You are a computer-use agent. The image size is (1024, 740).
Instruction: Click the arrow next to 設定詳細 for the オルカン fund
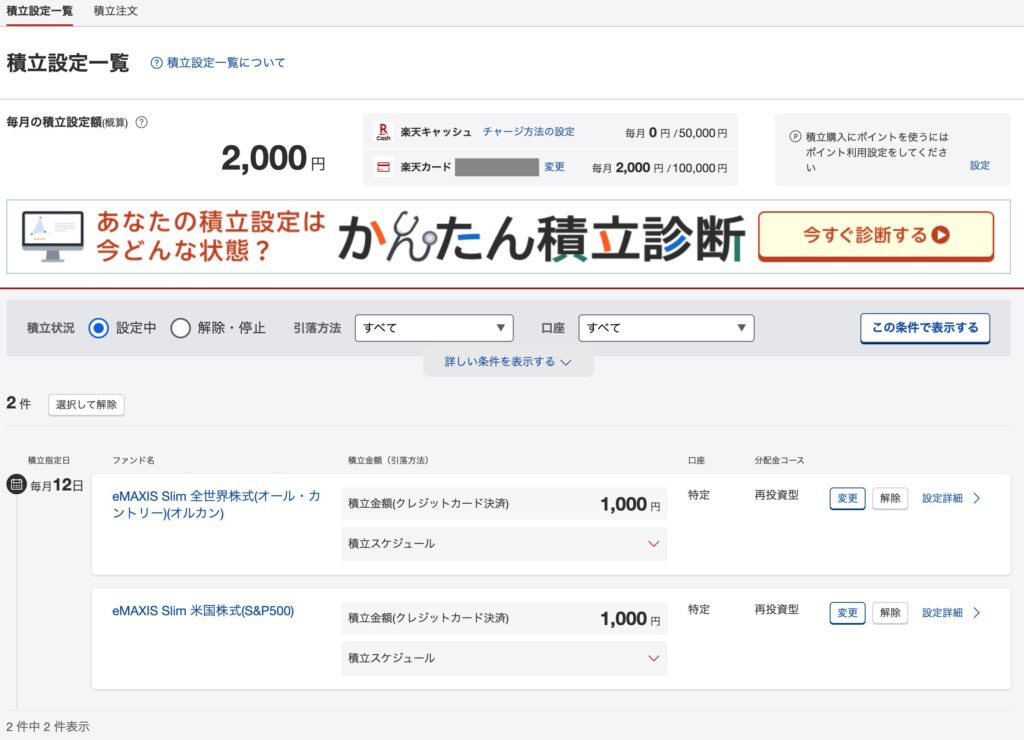coord(977,498)
